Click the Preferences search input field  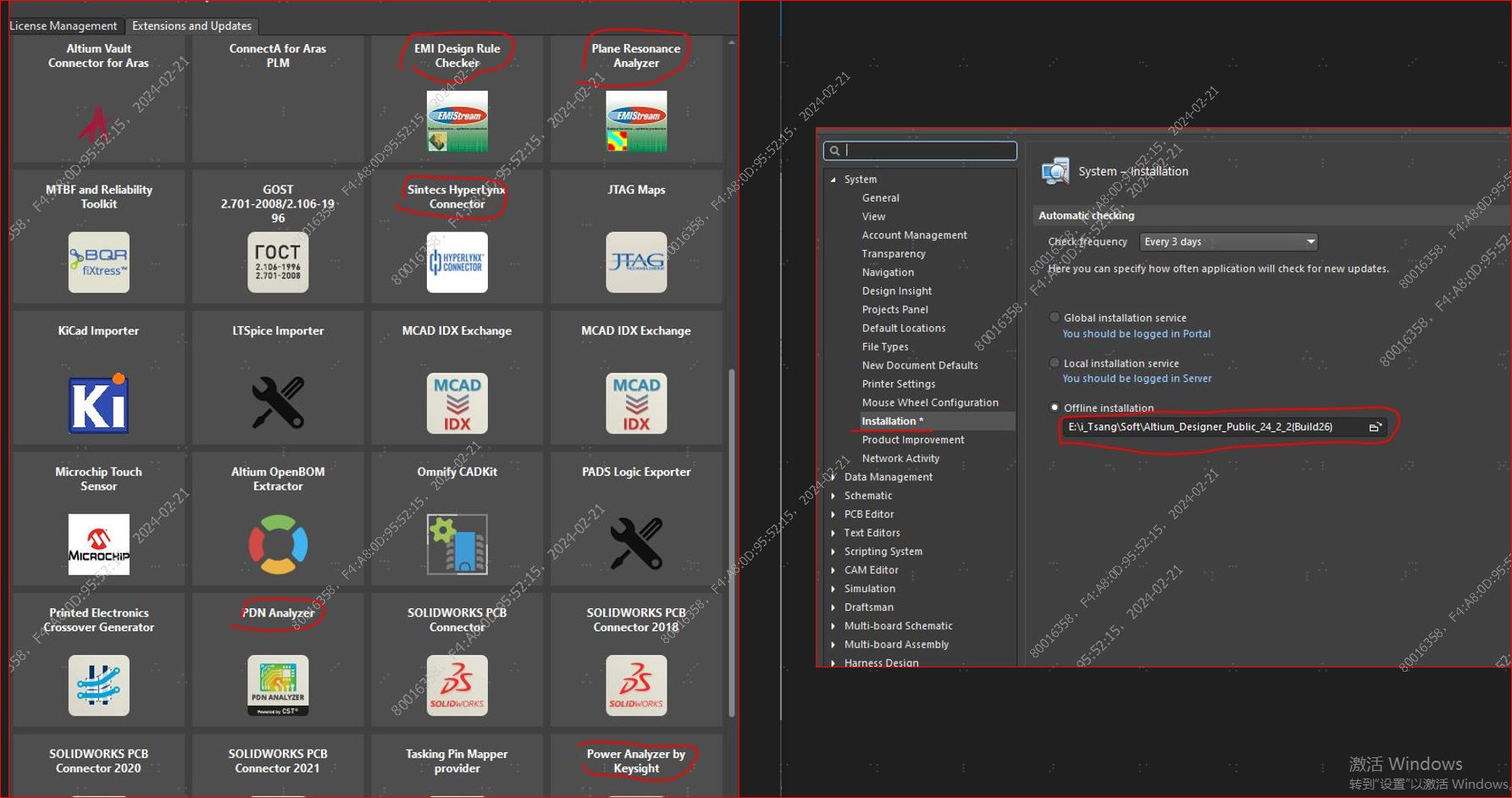(920, 151)
